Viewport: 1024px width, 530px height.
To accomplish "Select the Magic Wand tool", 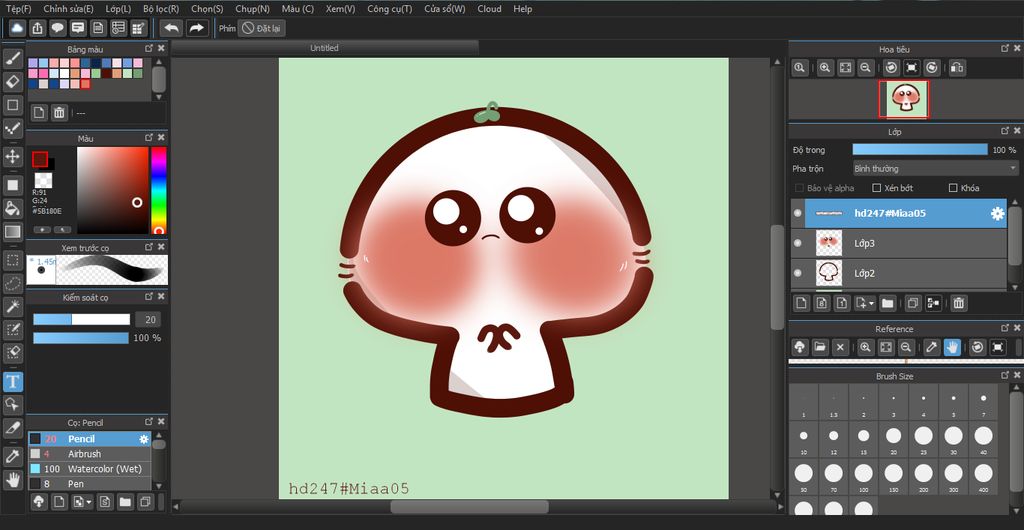I will 13,307.
